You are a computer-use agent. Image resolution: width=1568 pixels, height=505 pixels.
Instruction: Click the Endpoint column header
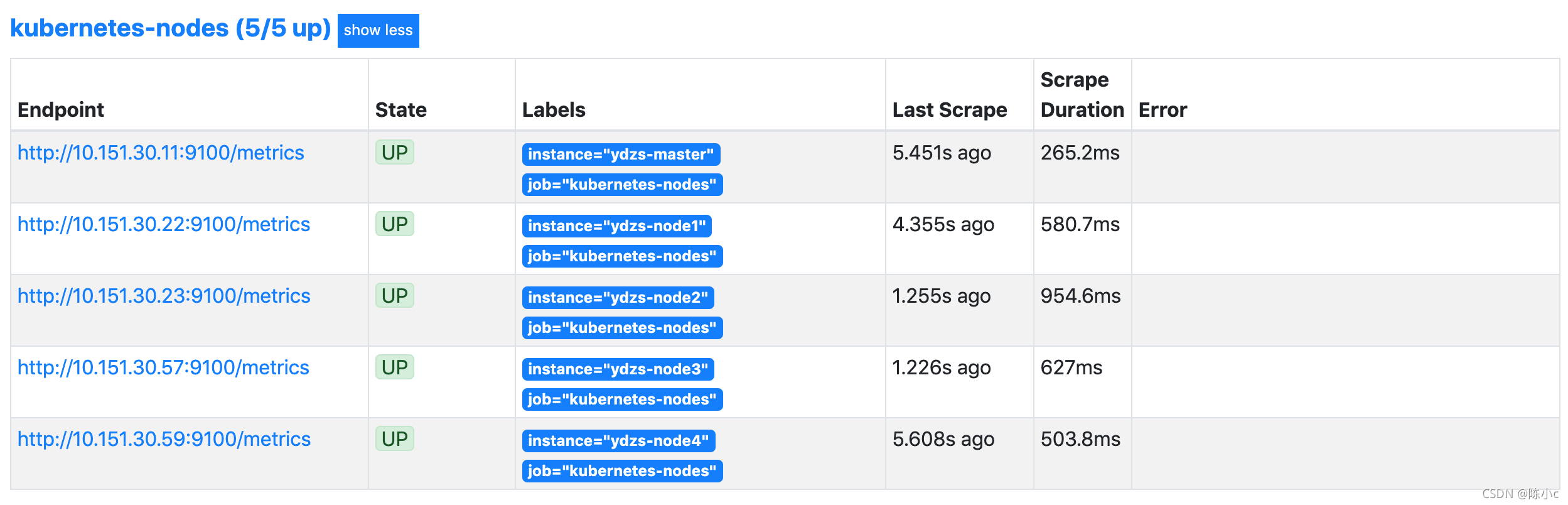tap(61, 110)
